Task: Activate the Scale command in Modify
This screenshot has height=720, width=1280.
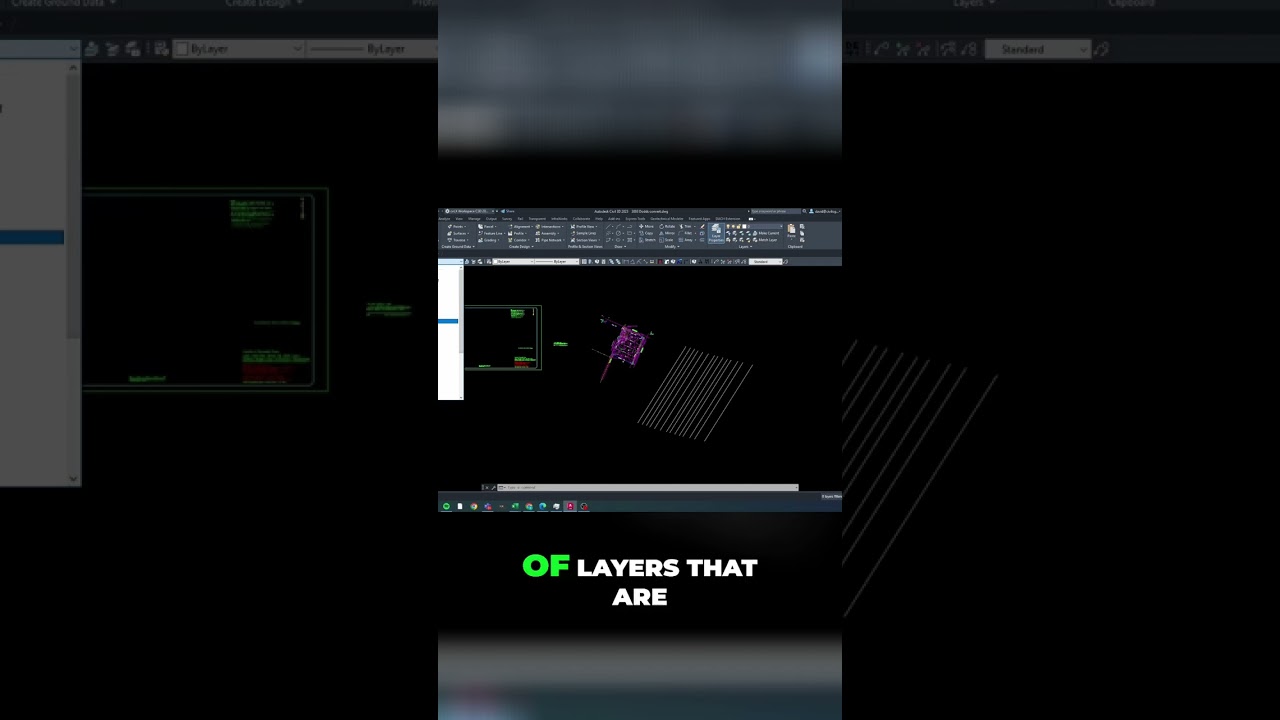Action: [667, 240]
